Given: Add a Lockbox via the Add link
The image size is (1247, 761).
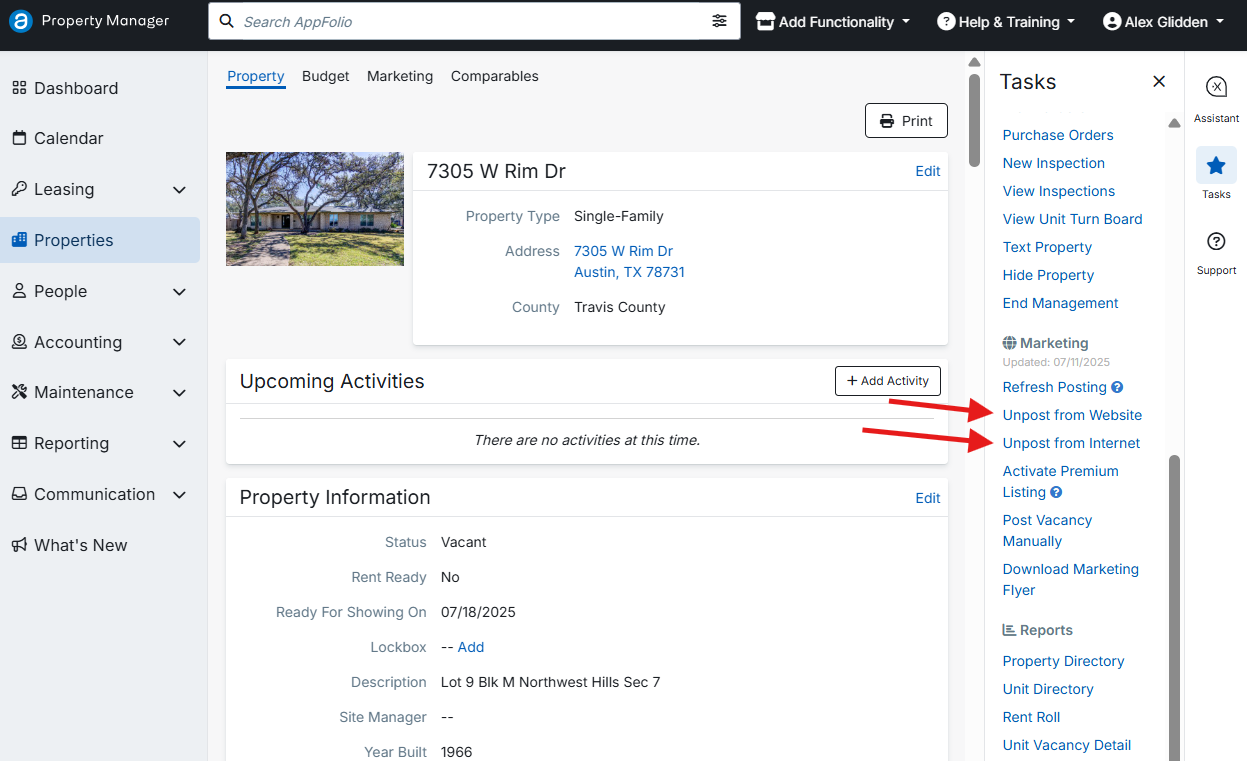Looking at the screenshot, I should click(471, 647).
